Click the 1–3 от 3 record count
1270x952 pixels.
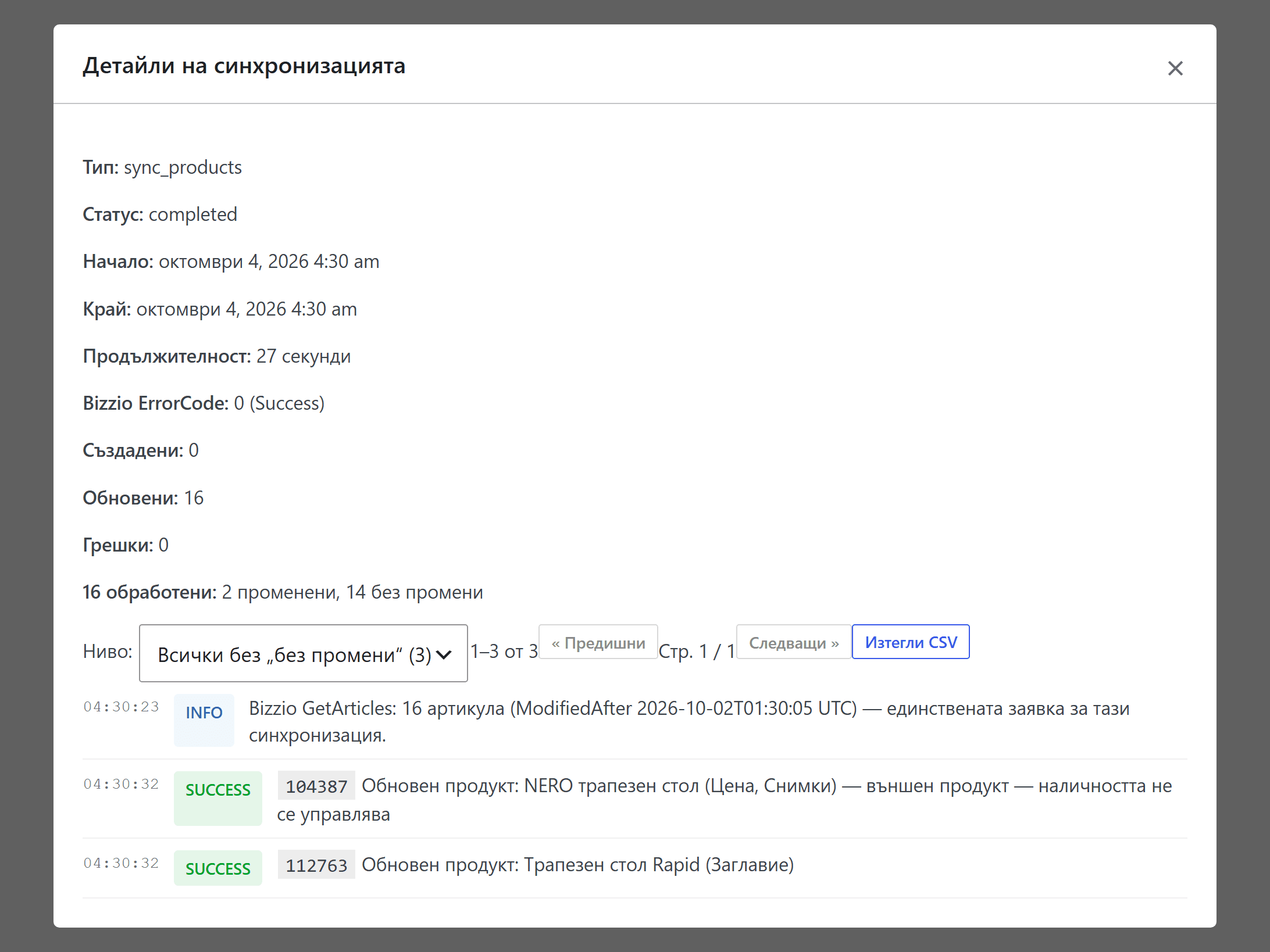[x=504, y=652]
